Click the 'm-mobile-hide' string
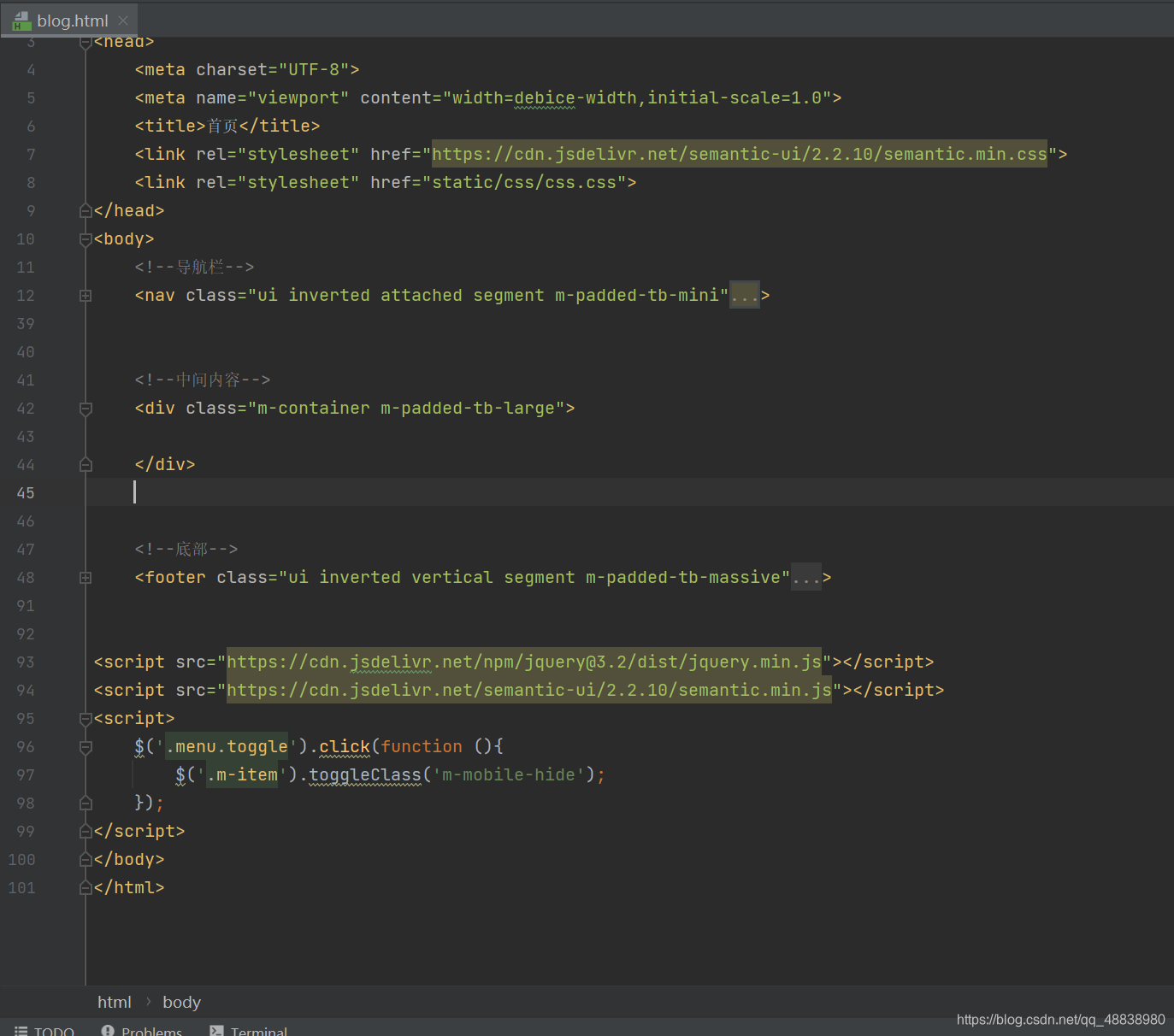This screenshot has height=1036, width=1174. tap(509, 774)
